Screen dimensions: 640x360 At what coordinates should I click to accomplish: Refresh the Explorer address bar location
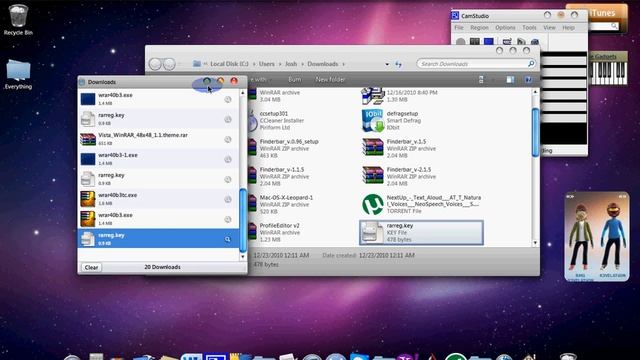[x=398, y=64]
